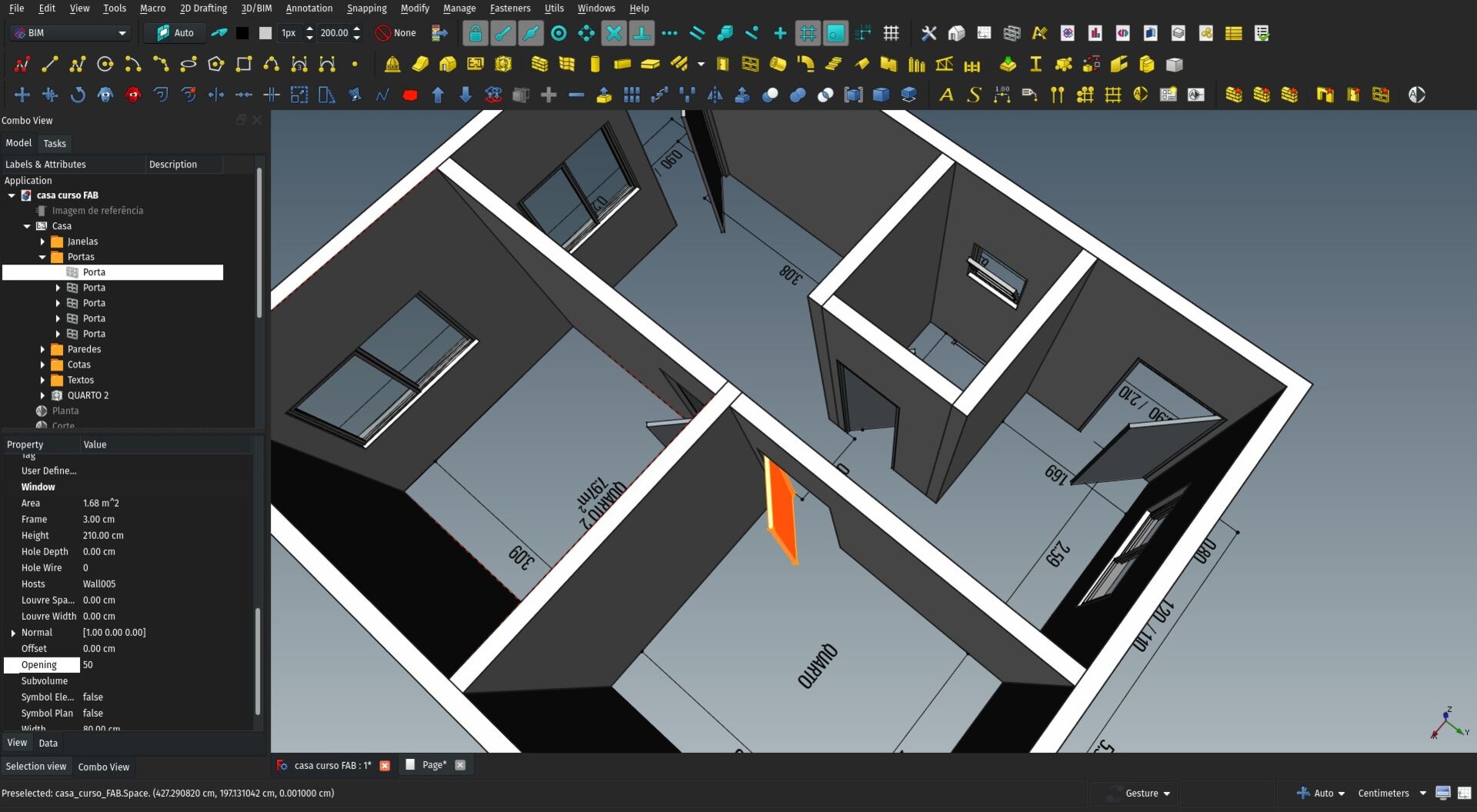Viewport: 1477px width, 812px height.
Task: Click the Text annotation tool
Action: pos(946,95)
